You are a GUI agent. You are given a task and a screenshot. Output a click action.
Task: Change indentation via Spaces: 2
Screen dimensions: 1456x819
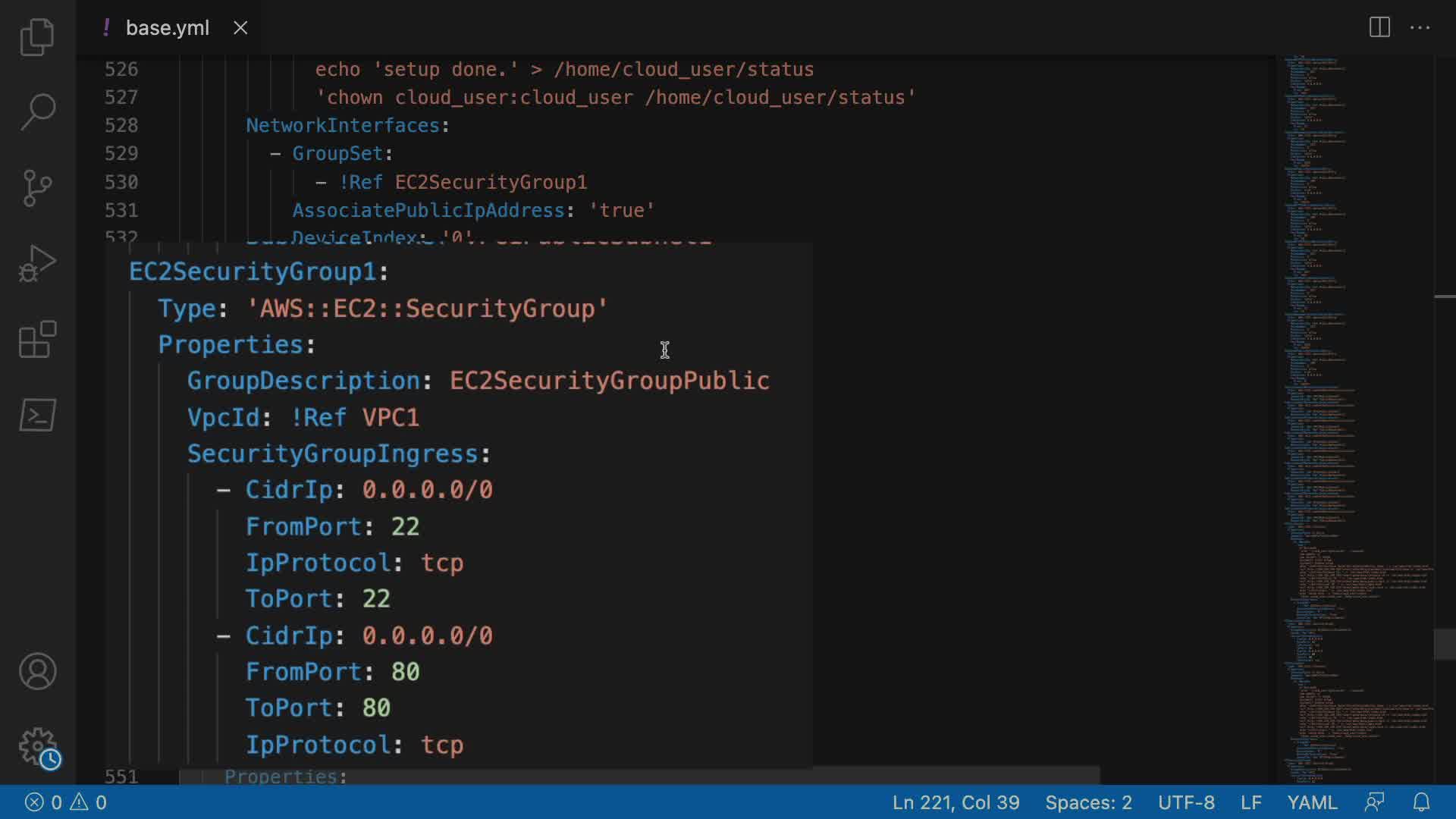1088,802
